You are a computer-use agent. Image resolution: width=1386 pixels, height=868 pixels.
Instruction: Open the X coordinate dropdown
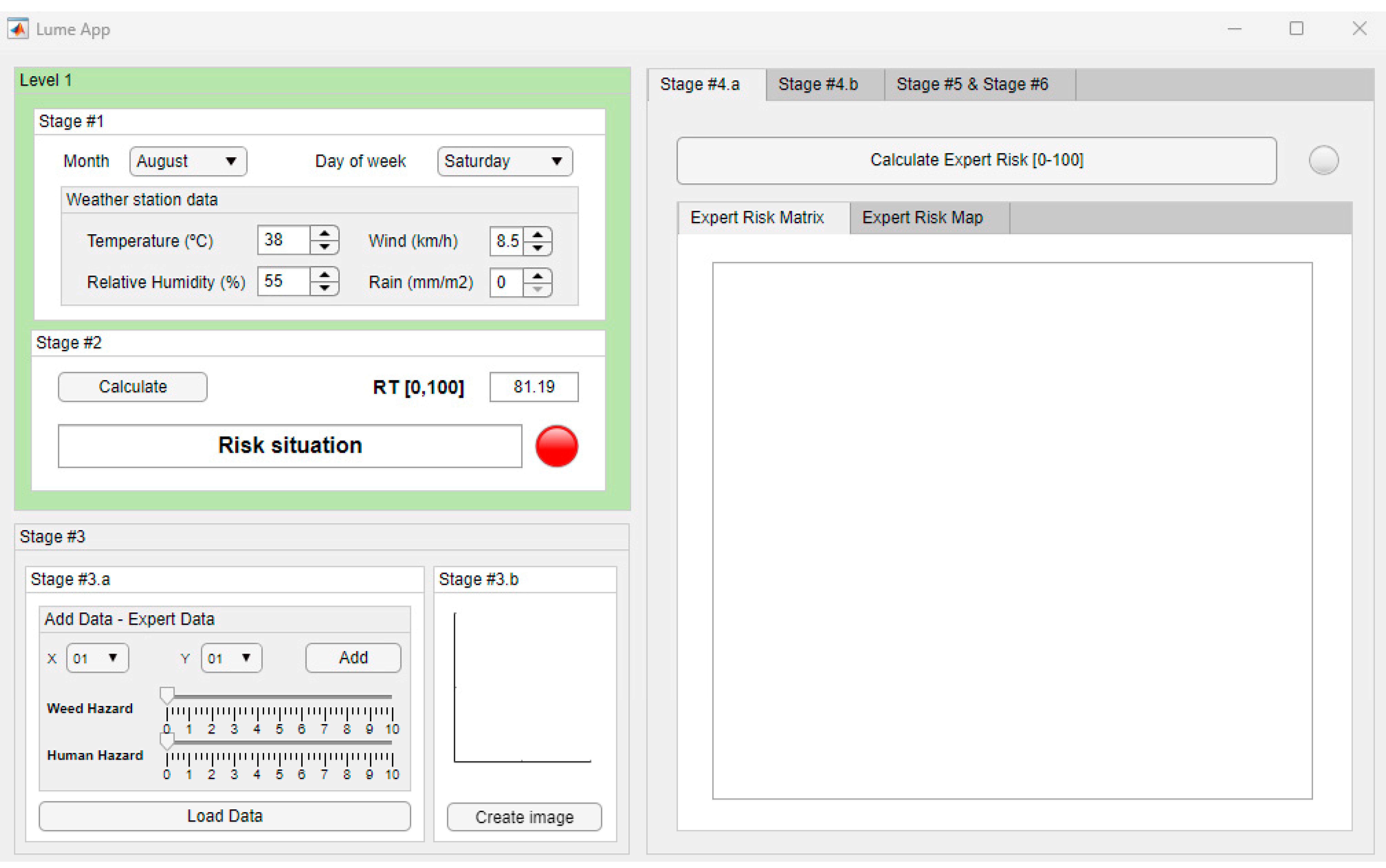point(98,658)
